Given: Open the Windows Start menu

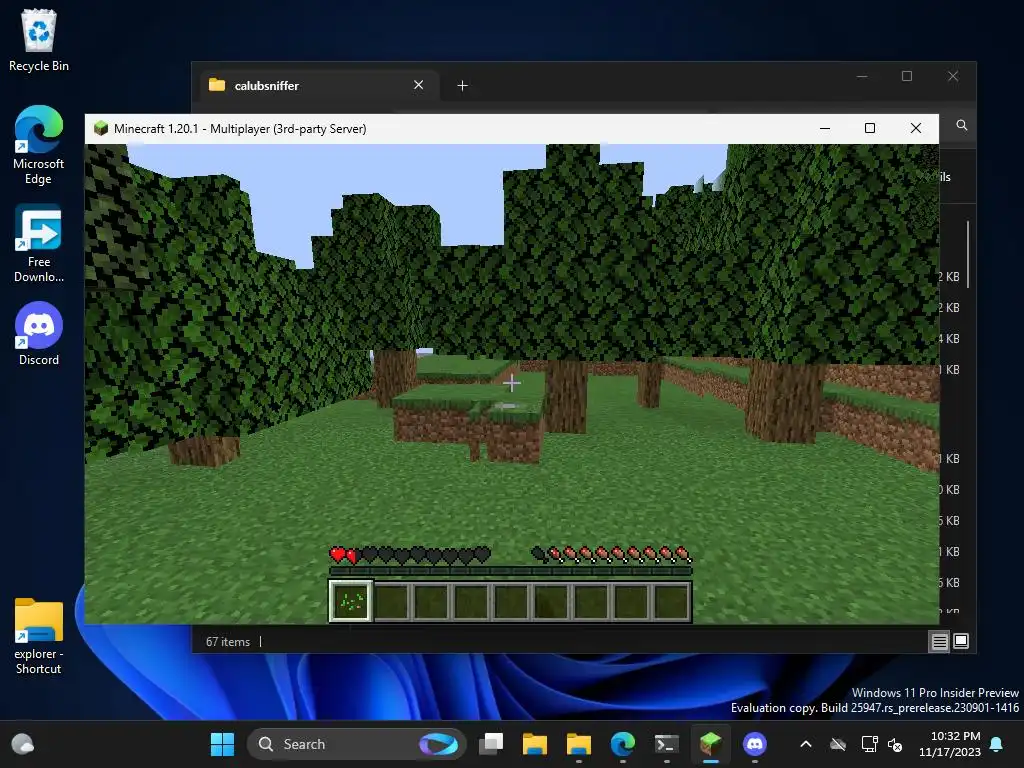Looking at the screenshot, I should pyautogui.click(x=222, y=744).
